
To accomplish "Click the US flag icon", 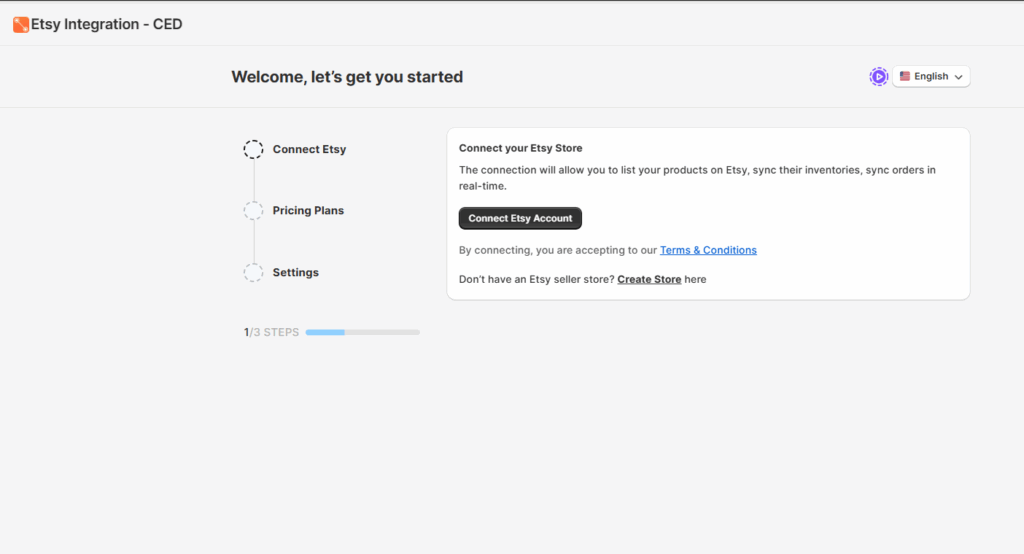I will (x=905, y=76).
